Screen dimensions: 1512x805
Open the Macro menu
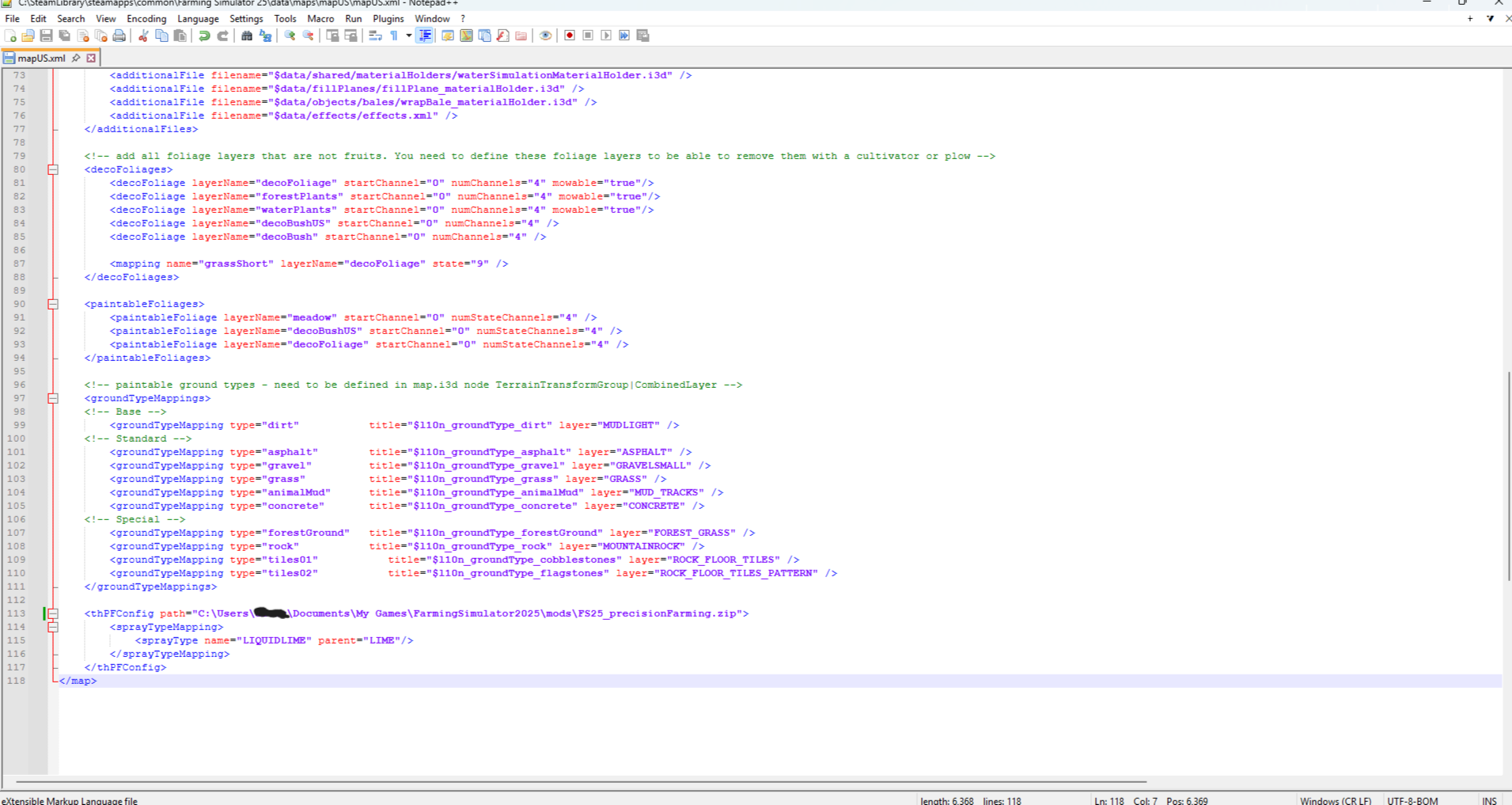tap(320, 18)
